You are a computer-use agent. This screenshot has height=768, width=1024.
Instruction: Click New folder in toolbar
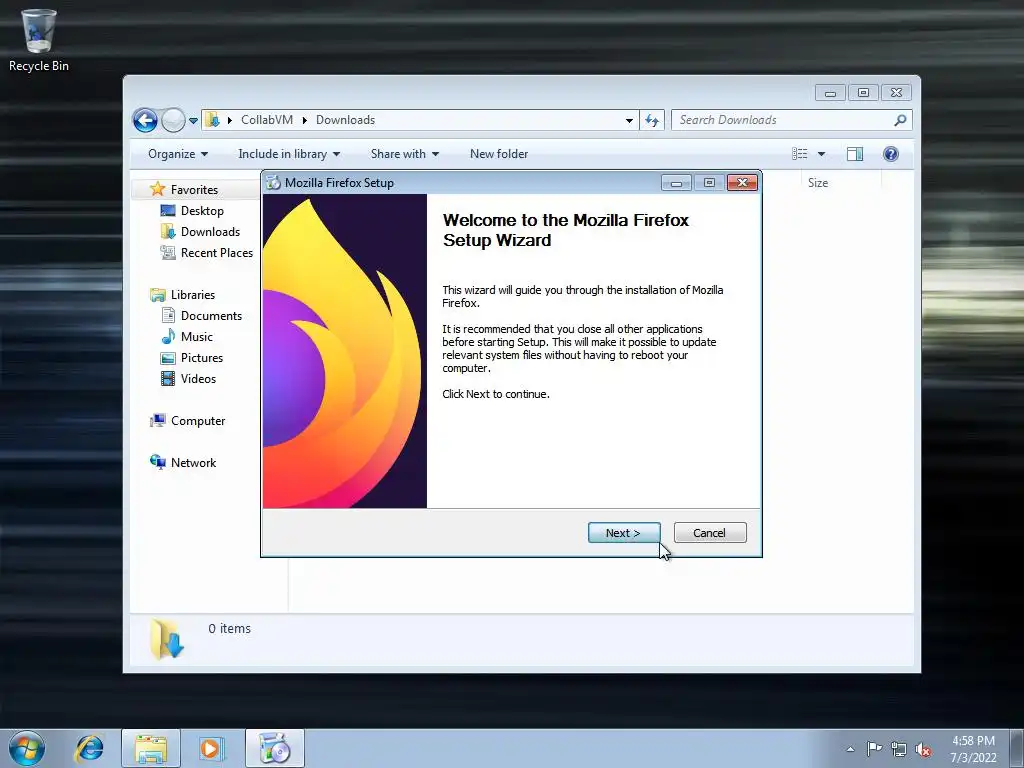[x=499, y=154]
